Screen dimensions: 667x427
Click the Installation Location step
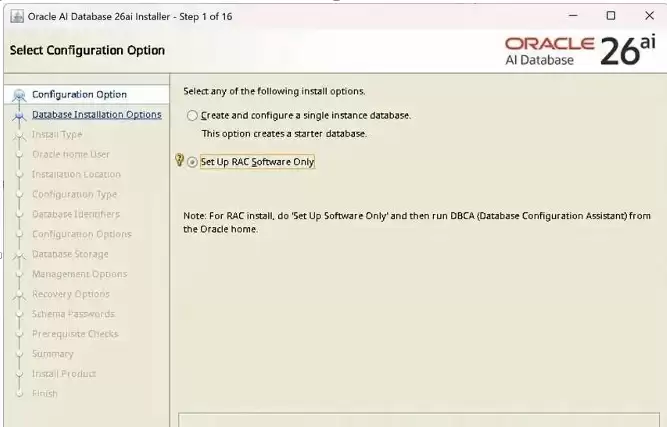[x=76, y=174]
